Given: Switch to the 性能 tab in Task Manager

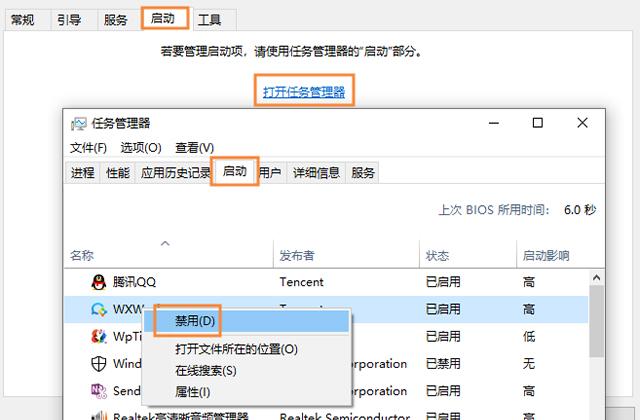Looking at the screenshot, I should click(x=118, y=173).
